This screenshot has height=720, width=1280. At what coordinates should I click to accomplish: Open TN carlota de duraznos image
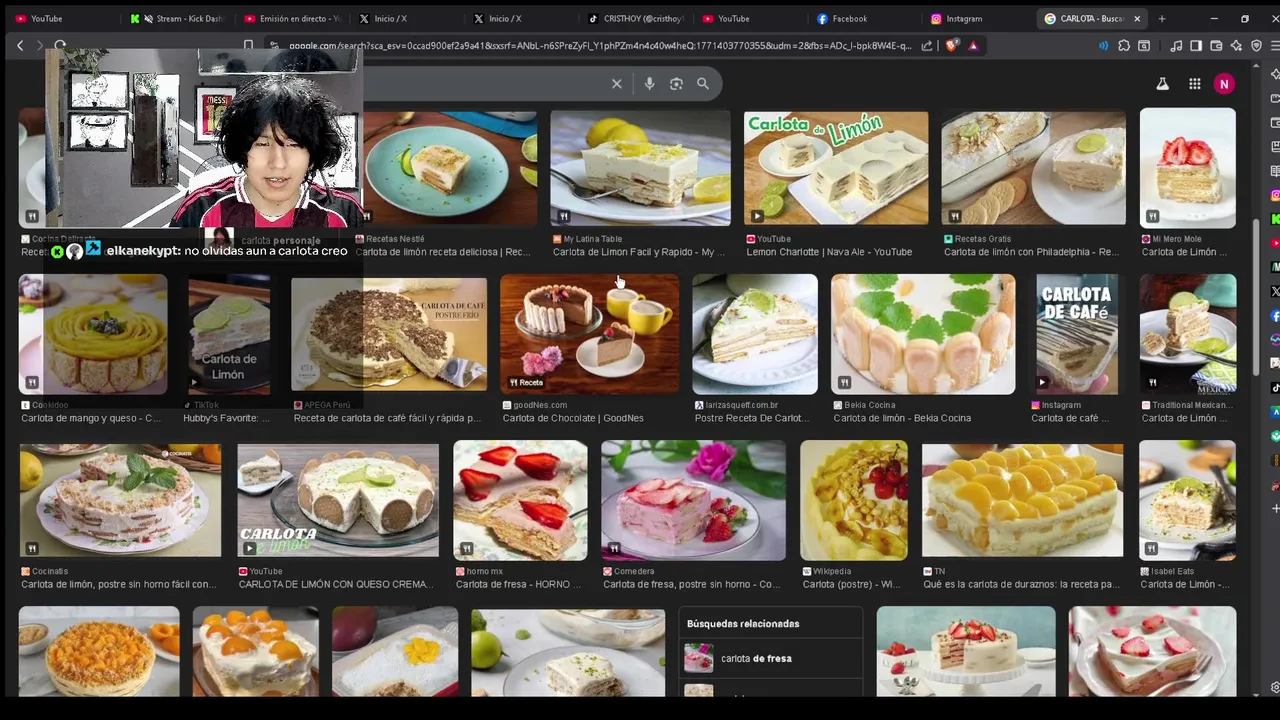click(x=1022, y=500)
